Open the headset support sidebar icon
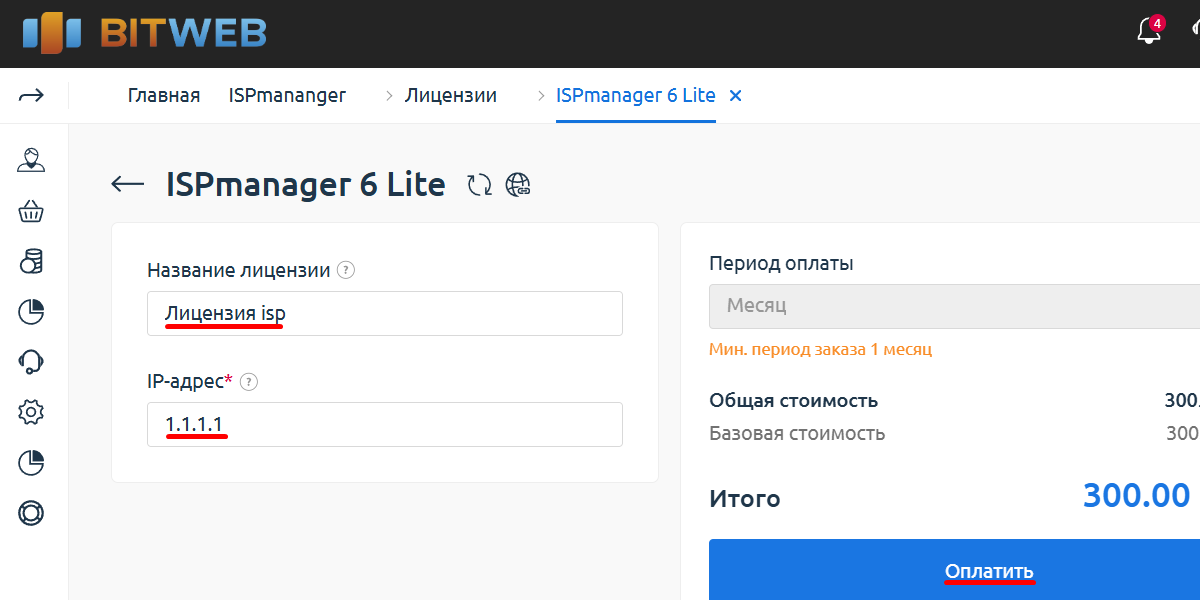Image resolution: width=1200 pixels, height=600 pixels. pyautogui.click(x=31, y=361)
